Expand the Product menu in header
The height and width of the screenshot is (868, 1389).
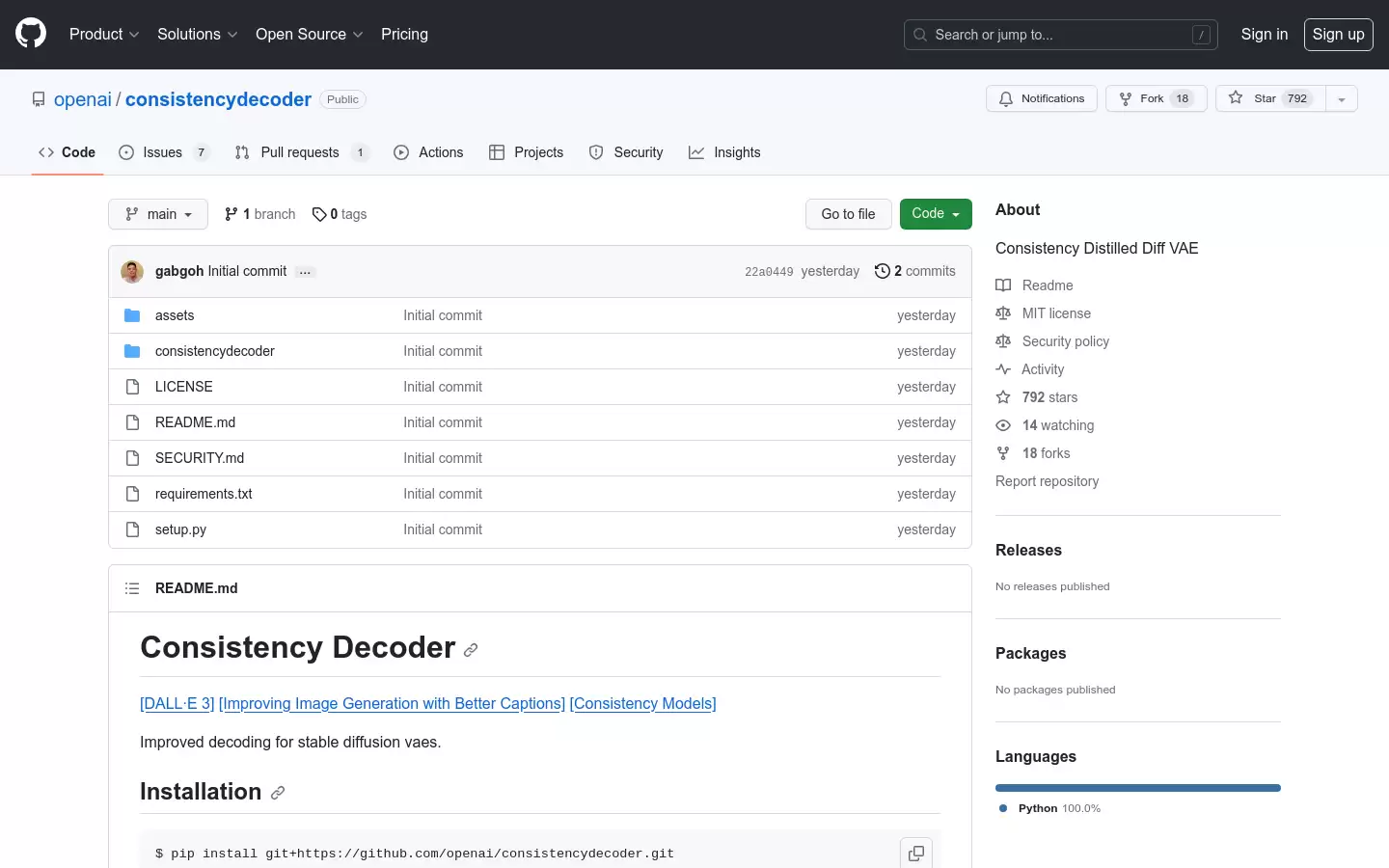pyautogui.click(x=104, y=34)
